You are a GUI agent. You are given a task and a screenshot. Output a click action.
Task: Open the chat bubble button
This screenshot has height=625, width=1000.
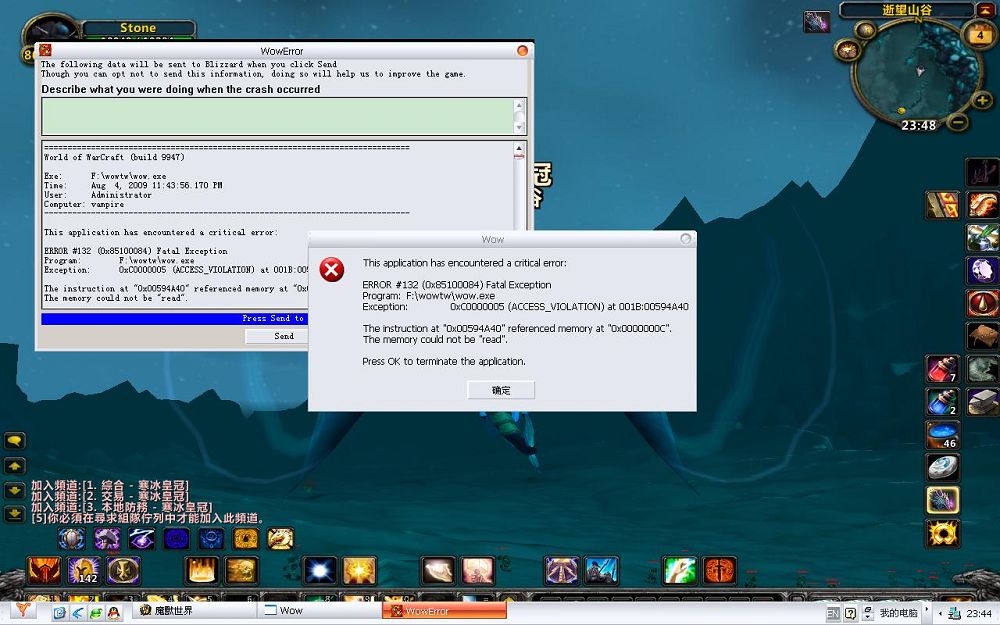(15, 441)
